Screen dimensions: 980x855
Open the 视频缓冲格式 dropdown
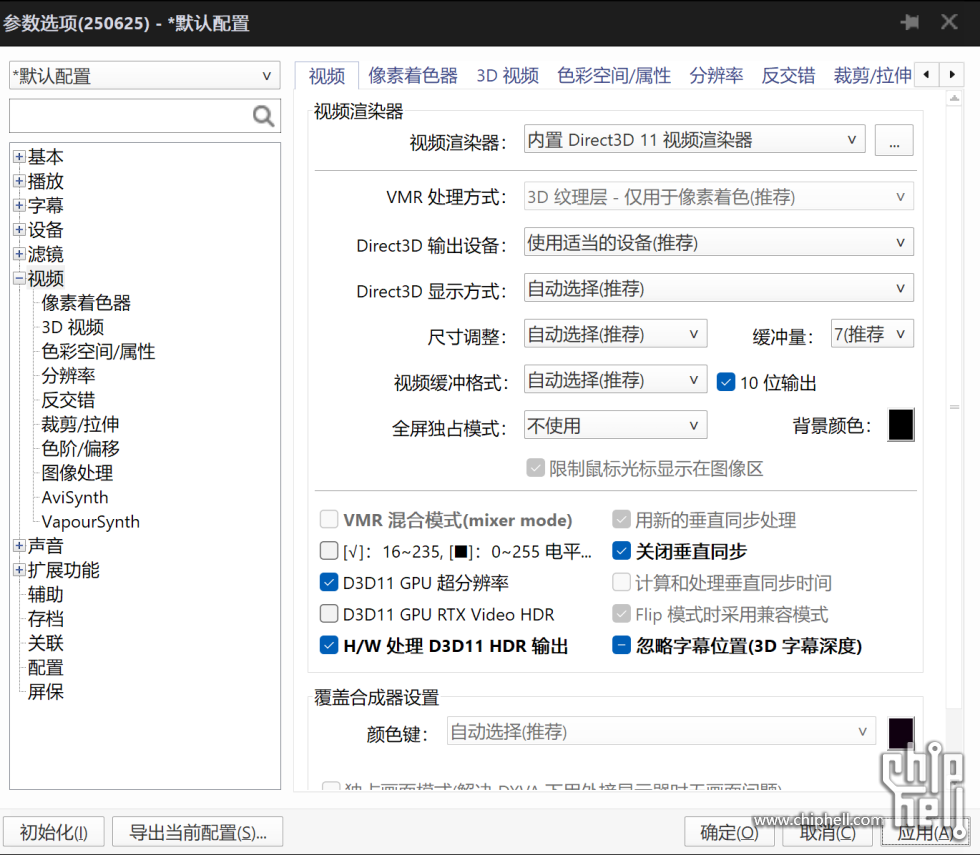tap(616, 379)
